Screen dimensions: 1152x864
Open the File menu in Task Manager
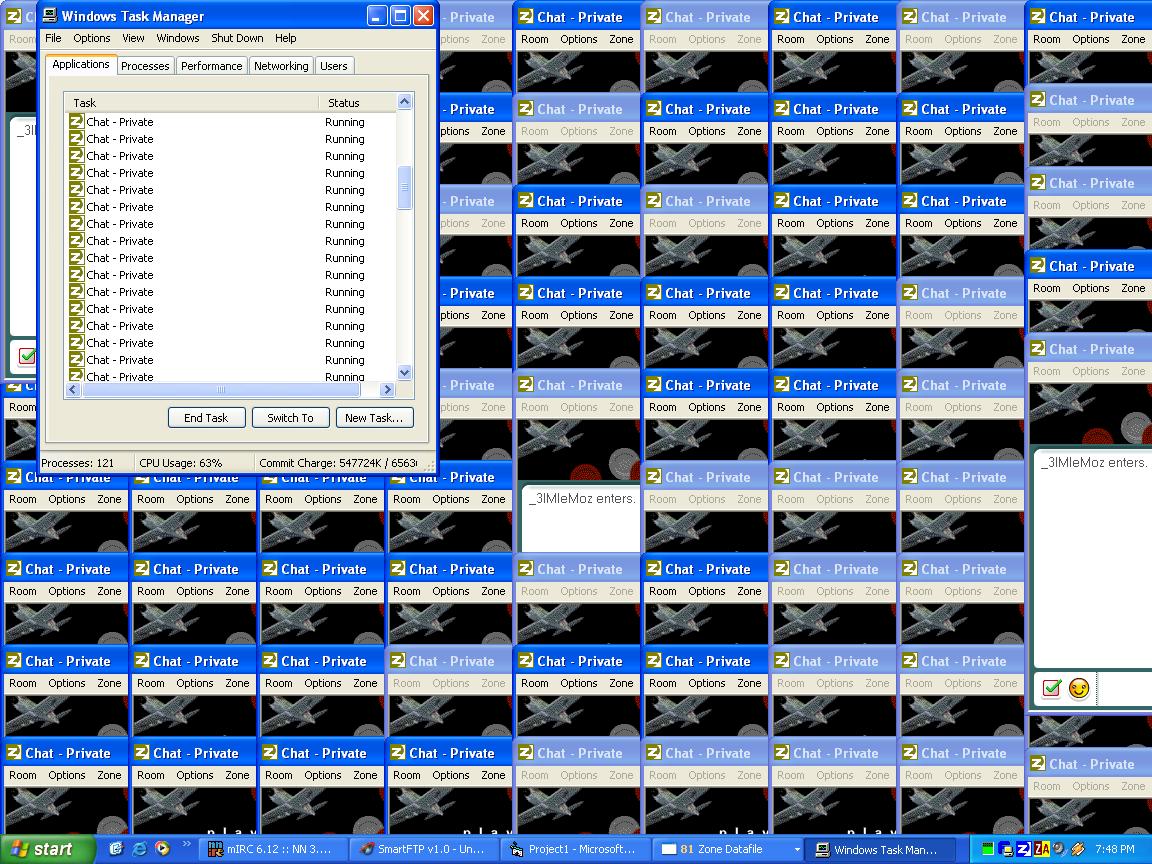pyautogui.click(x=53, y=38)
